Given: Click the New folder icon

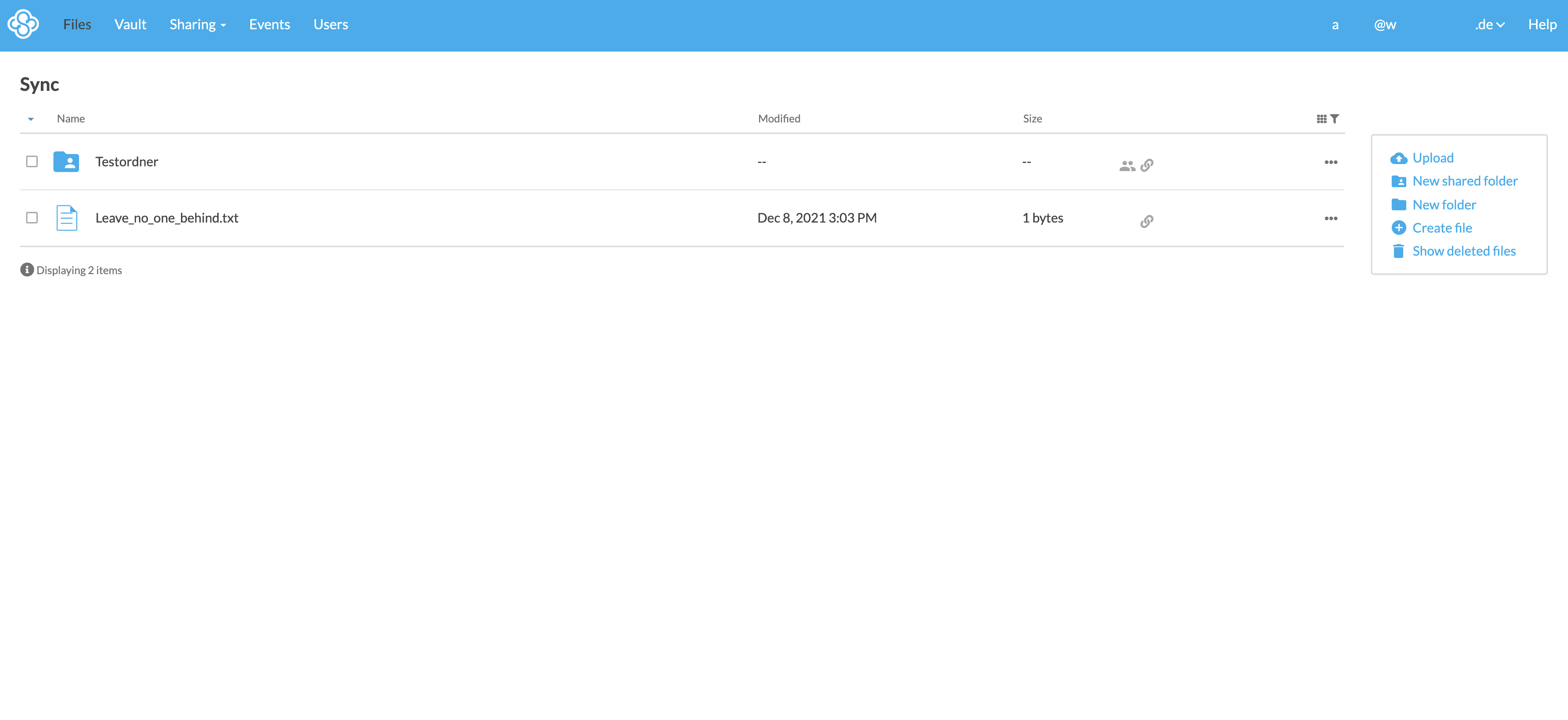Looking at the screenshot, I should point(1399,204).
